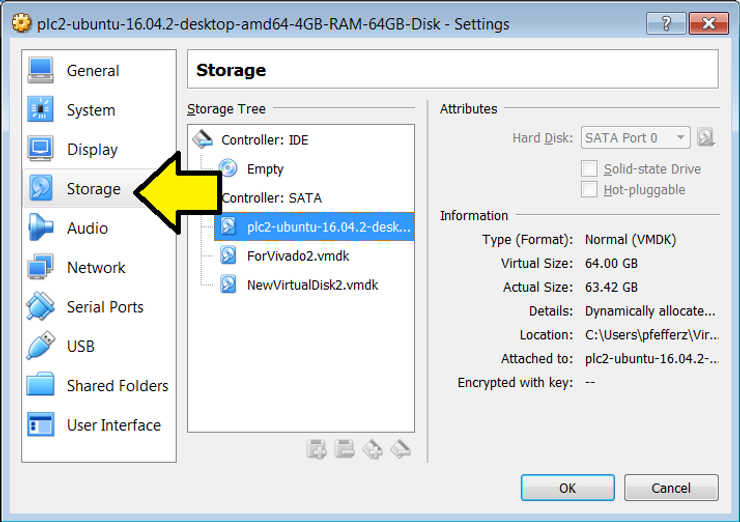Click the Help question mark button
Viewport: 740px width, 522px height.
tap(666, 23)
